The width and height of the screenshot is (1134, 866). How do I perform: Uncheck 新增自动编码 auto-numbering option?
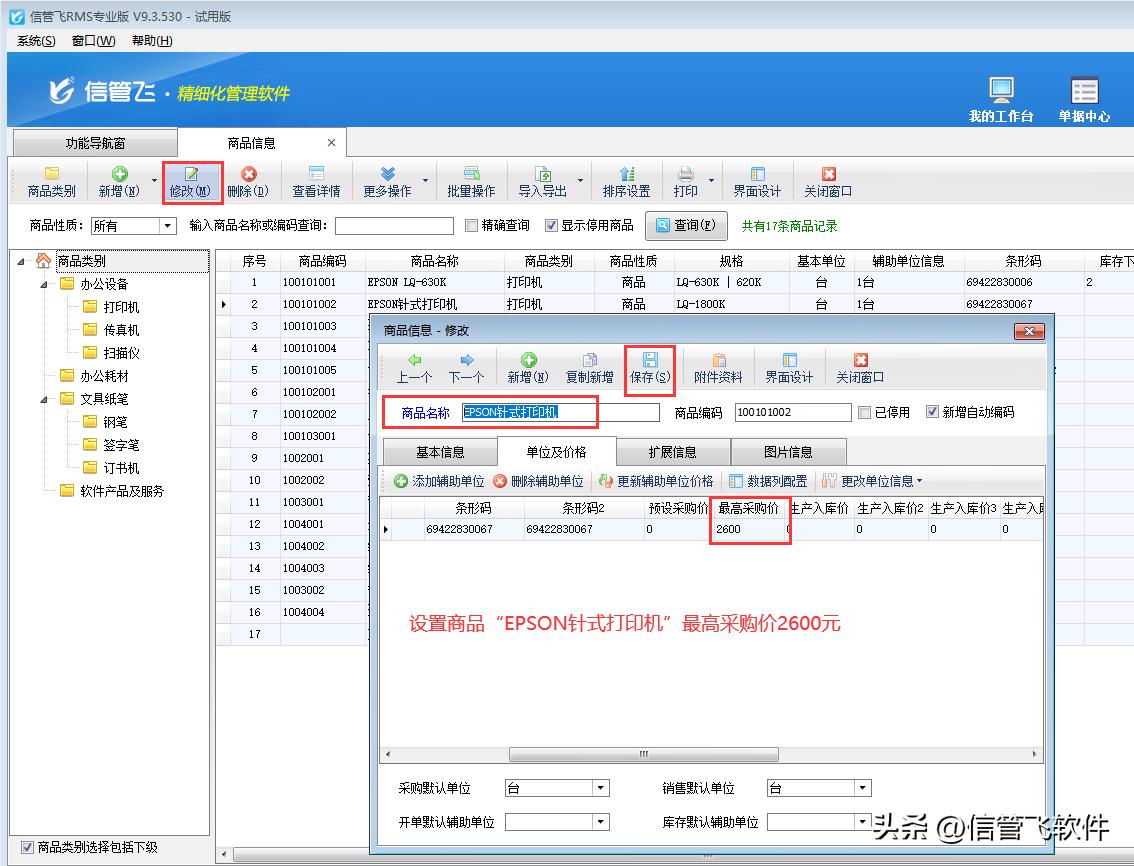(x=932, y=412)
